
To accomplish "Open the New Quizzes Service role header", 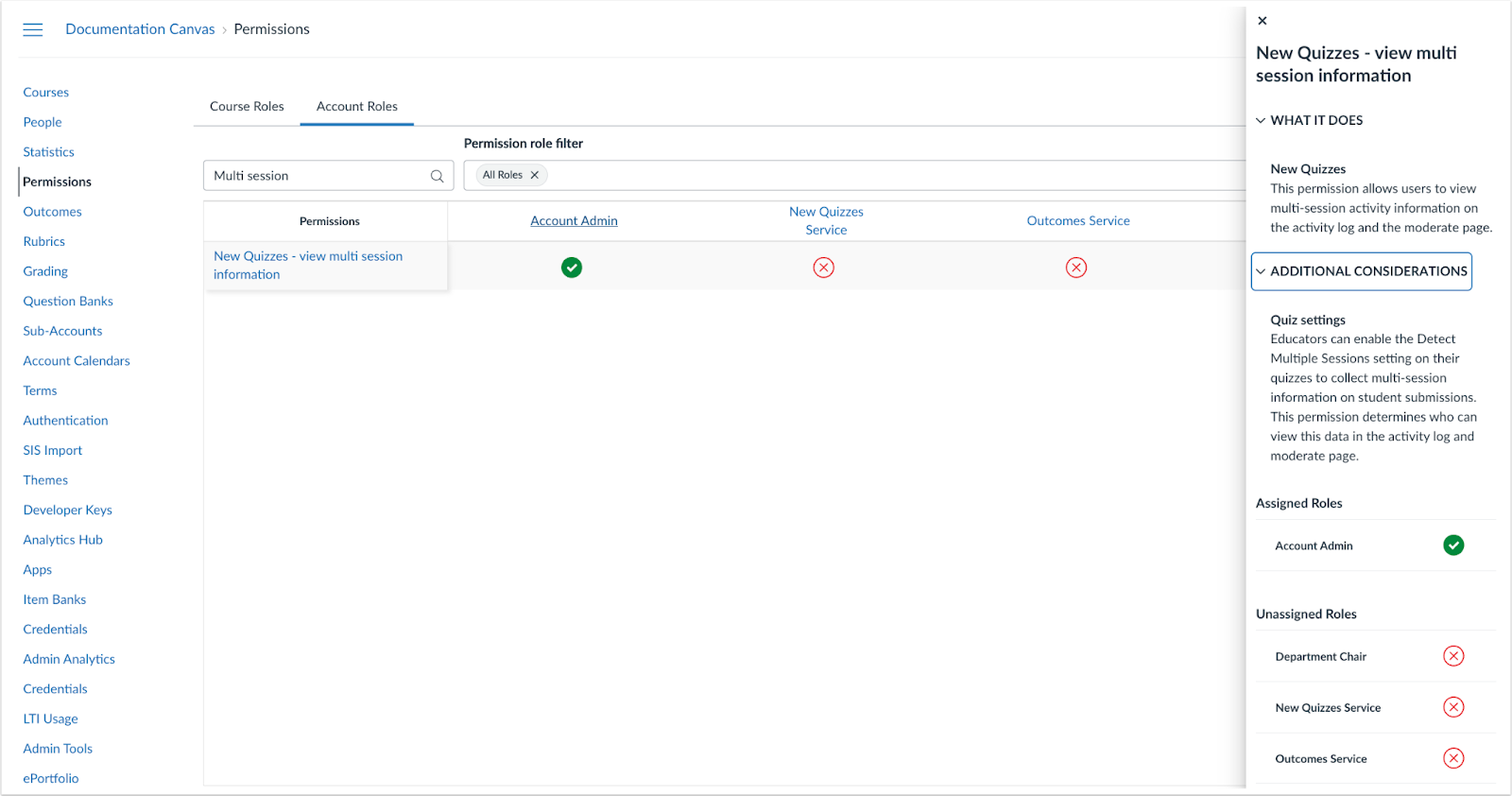I will (x=826, y=220).
